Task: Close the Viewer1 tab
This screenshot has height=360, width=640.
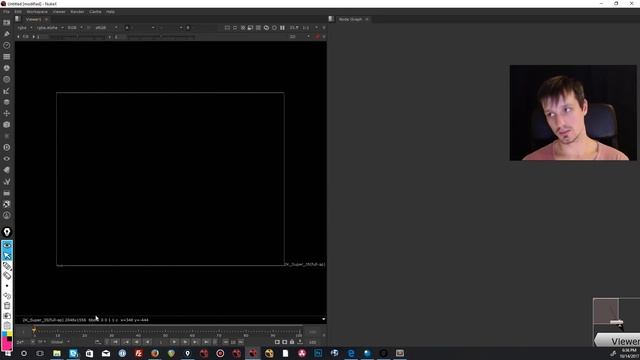Action: click(x=47, y=19)
